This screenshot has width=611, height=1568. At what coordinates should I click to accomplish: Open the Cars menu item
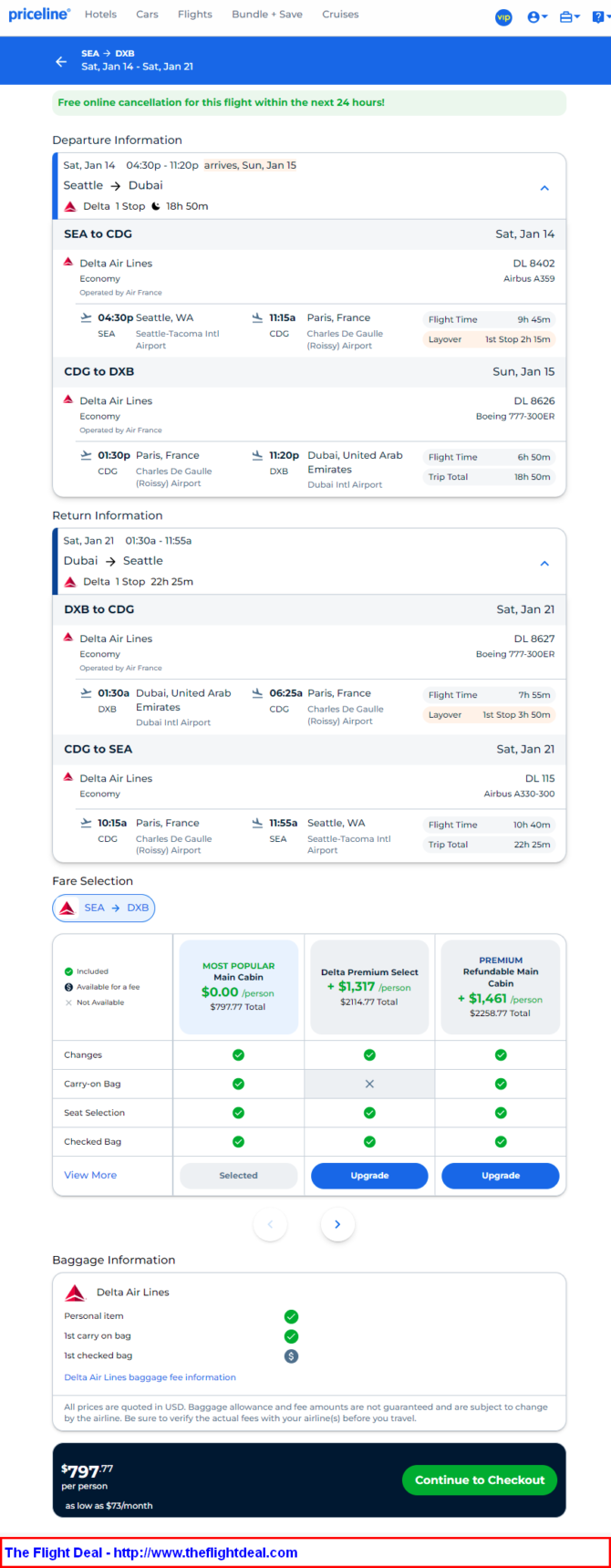(x=147, y=15)
